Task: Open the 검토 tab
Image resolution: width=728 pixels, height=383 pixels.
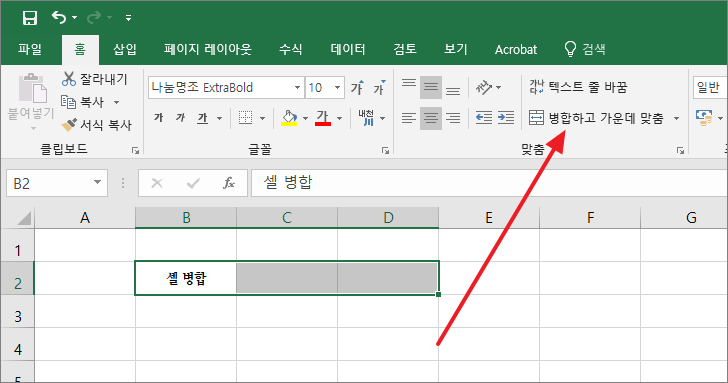Action: (405, 49)
